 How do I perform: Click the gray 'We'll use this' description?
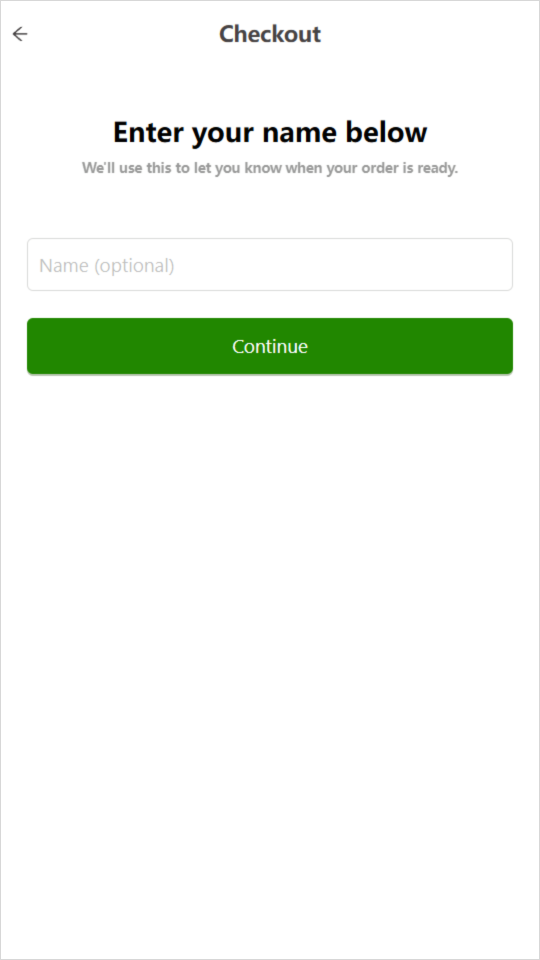(270, 168)
